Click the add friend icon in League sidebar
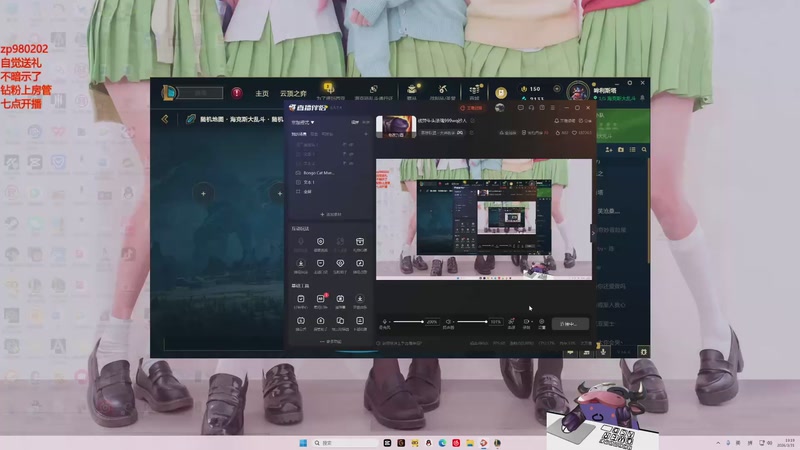Screen dimensions: 800x450 tap(609, 149)
